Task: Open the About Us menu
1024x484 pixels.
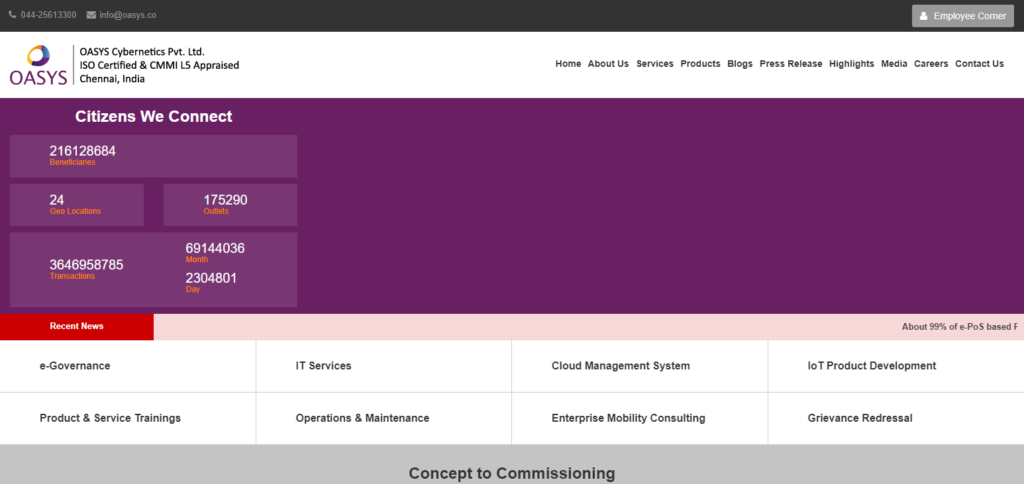Action: point(608,64)
